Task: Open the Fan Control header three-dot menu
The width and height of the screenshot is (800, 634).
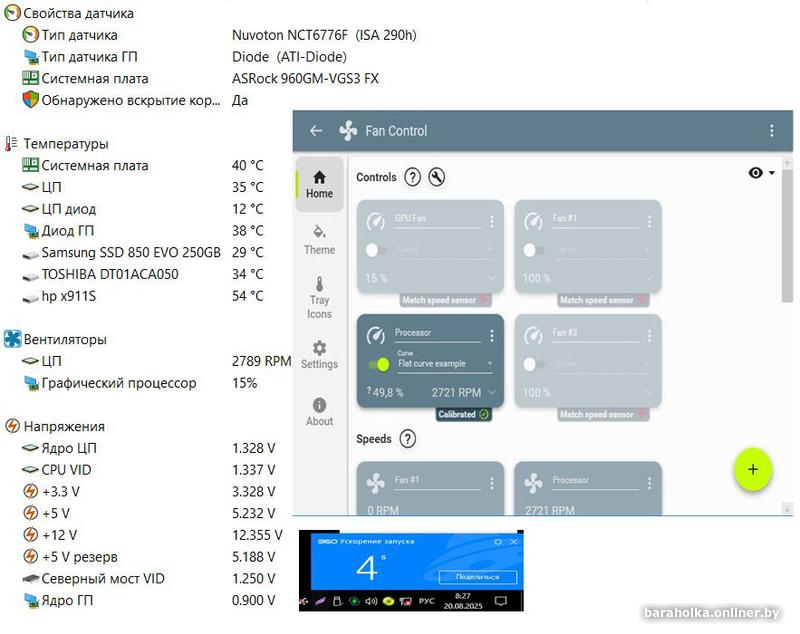Action: point(771,131)
